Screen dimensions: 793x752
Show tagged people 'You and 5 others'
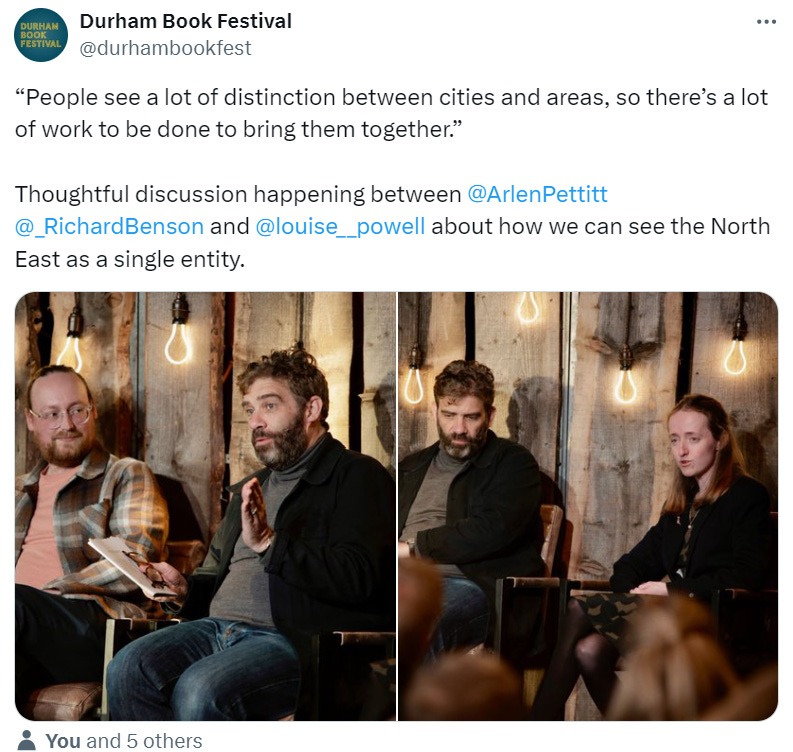click(x=123, y=741)
